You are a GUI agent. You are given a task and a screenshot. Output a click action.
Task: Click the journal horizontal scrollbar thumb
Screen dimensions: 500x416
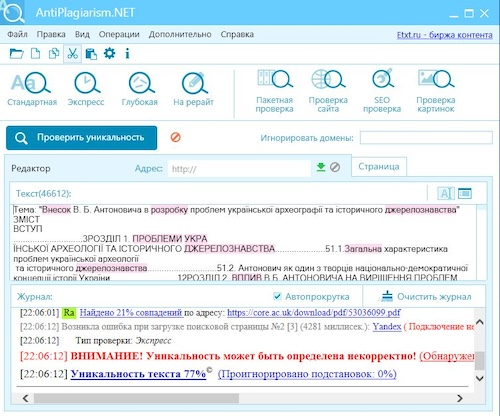[x=136, y=398]
